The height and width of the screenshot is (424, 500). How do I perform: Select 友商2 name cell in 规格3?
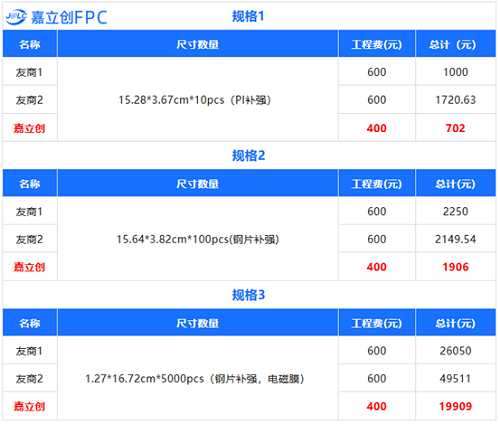pos(30,378)
